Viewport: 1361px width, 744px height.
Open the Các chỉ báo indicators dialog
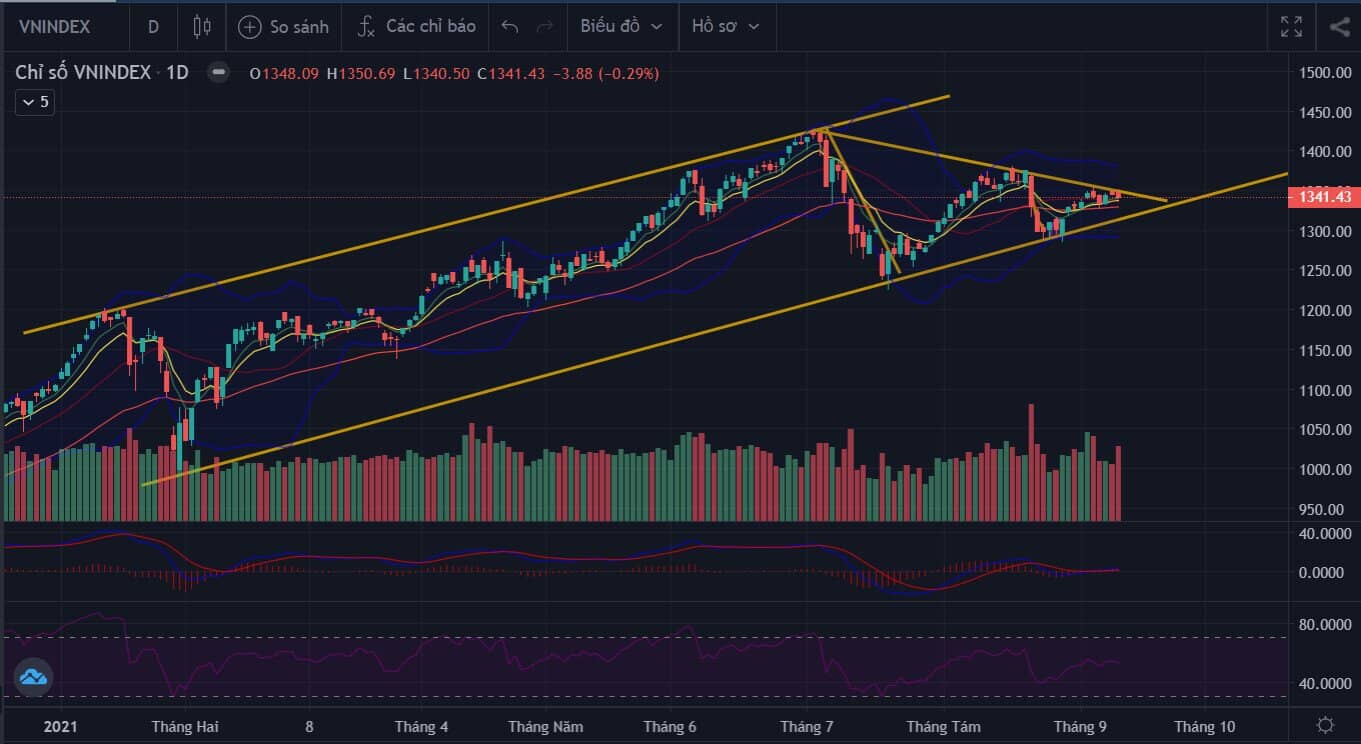[x=417, y=26]
